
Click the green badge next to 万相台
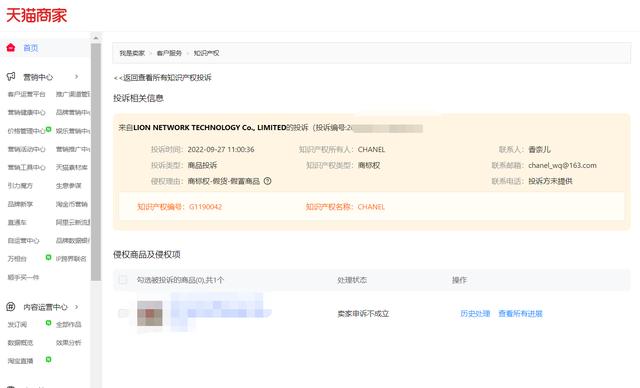click(x=49, y=257)
